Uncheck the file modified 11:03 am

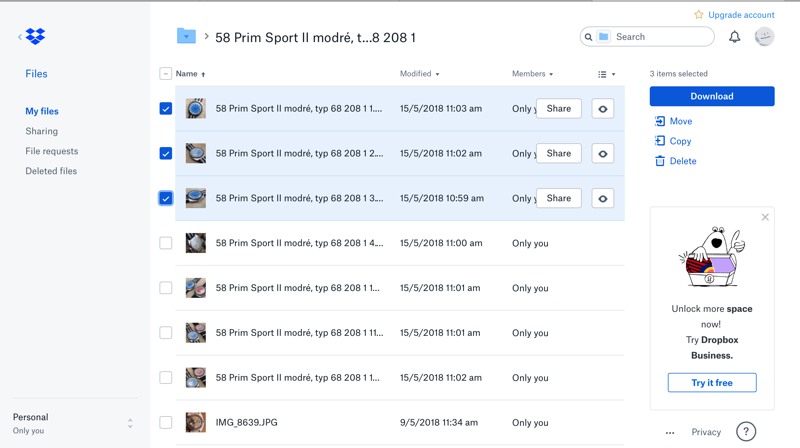[165, 108]
